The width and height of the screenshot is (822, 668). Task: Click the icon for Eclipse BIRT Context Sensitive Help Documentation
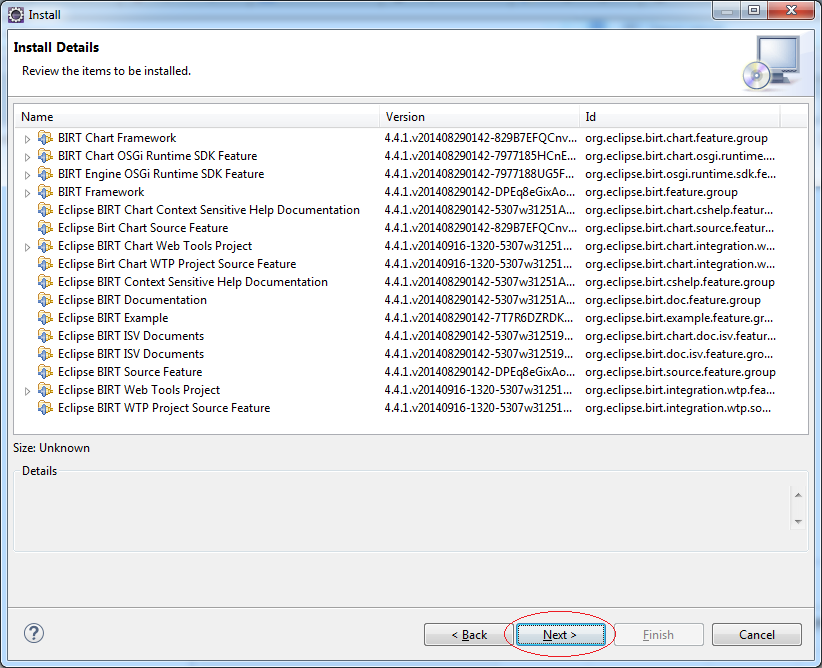[x=45, y=282]
